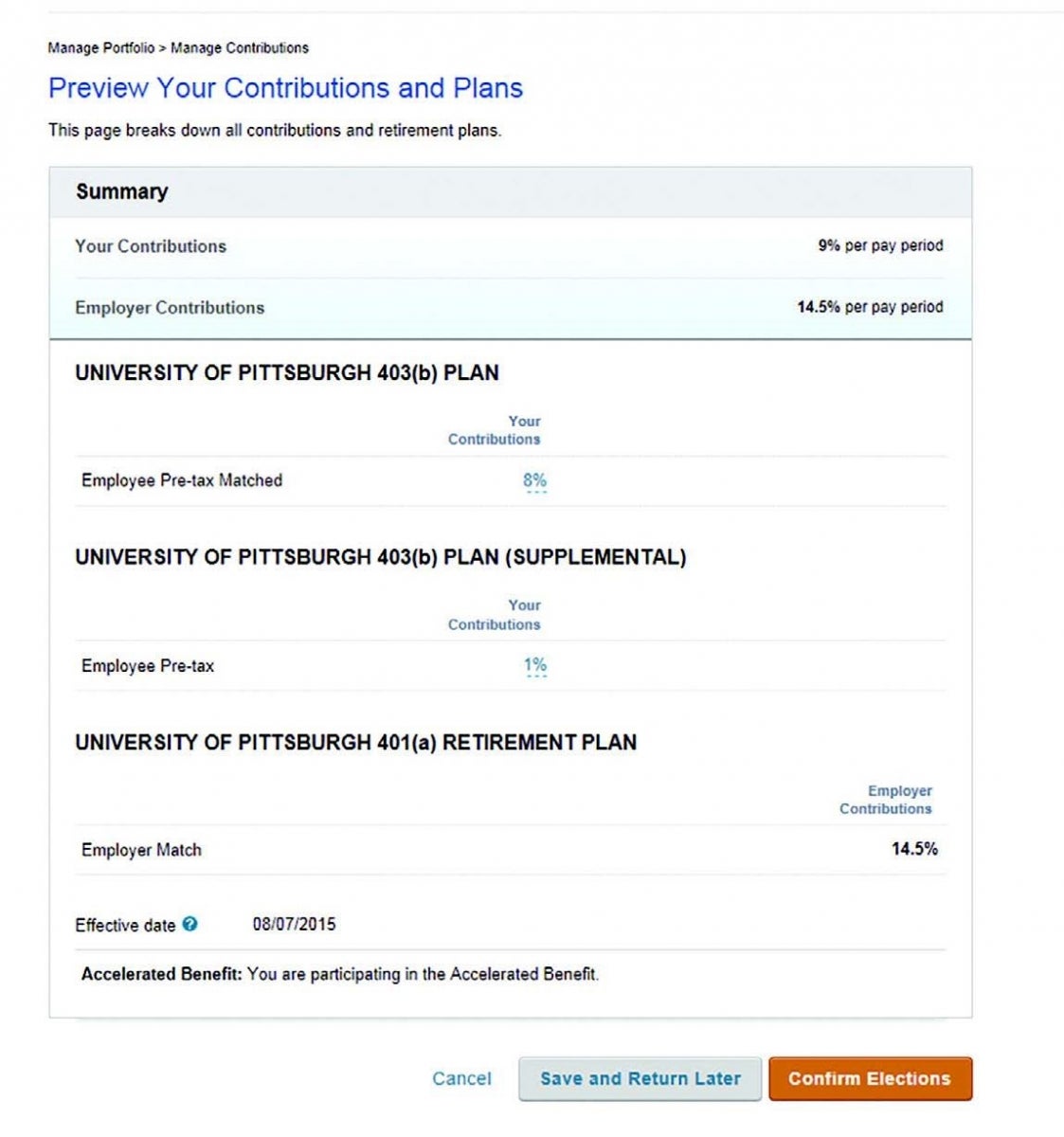Click the 14.5% Employer Match value

914,849
